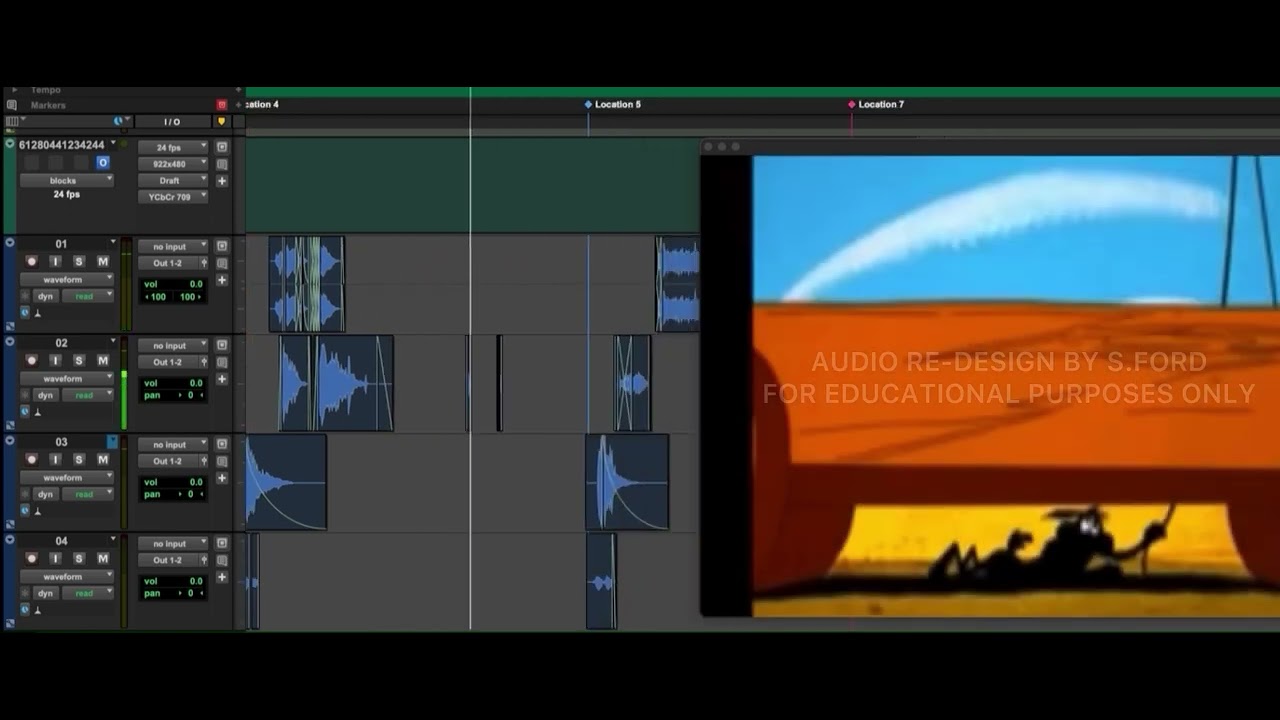Click the I/O column header
The image size is (1280, 720).
172,122
